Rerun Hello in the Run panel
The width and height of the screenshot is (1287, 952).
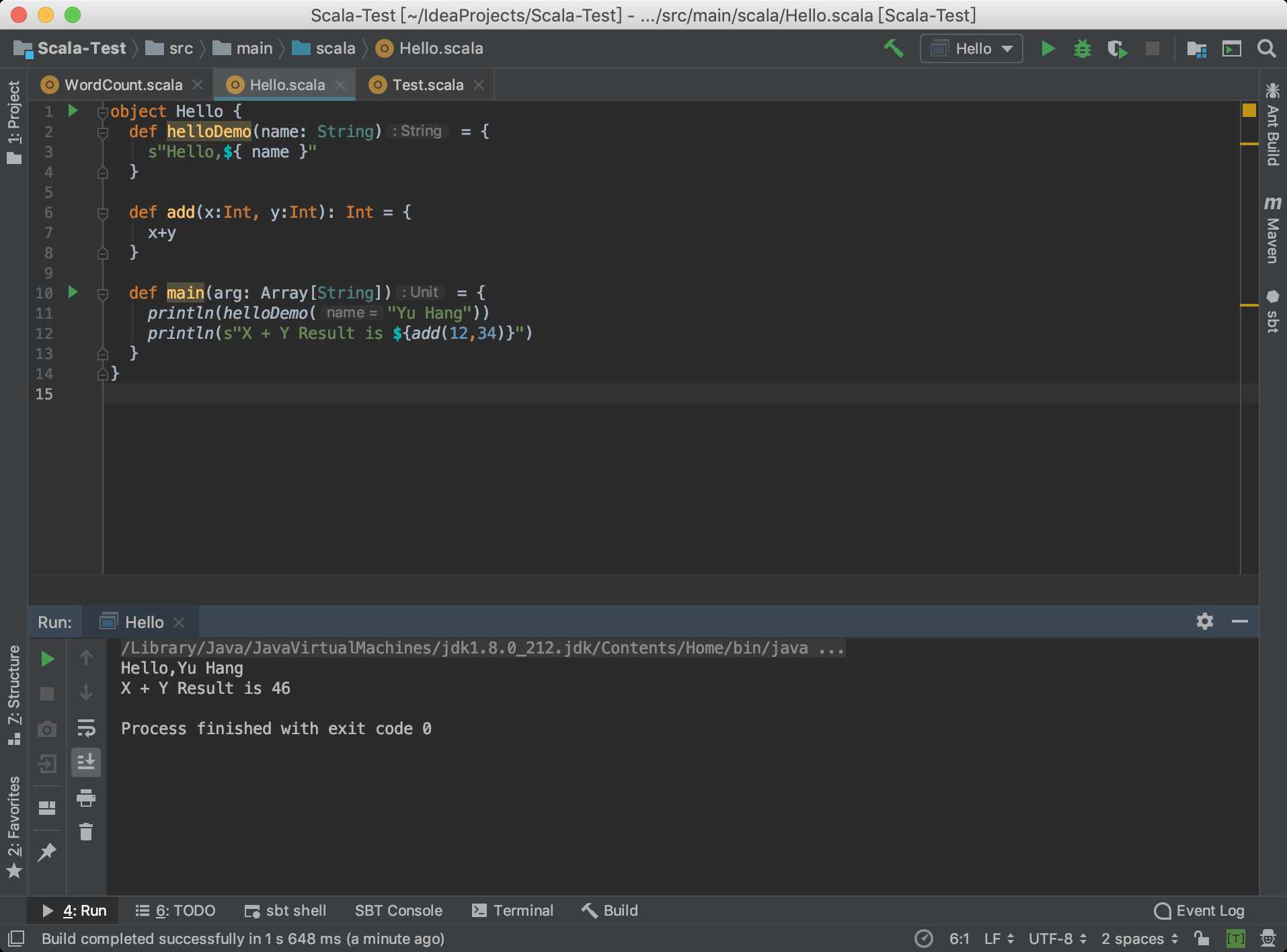point(47,659)
